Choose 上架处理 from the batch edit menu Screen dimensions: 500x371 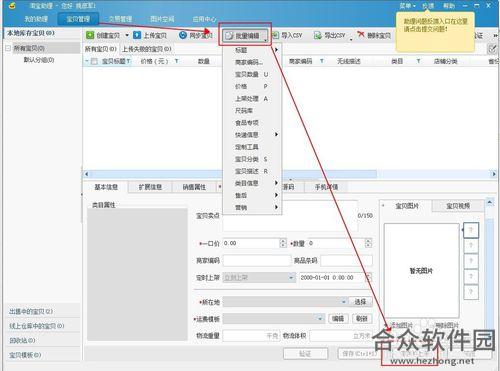pos(252,99)
